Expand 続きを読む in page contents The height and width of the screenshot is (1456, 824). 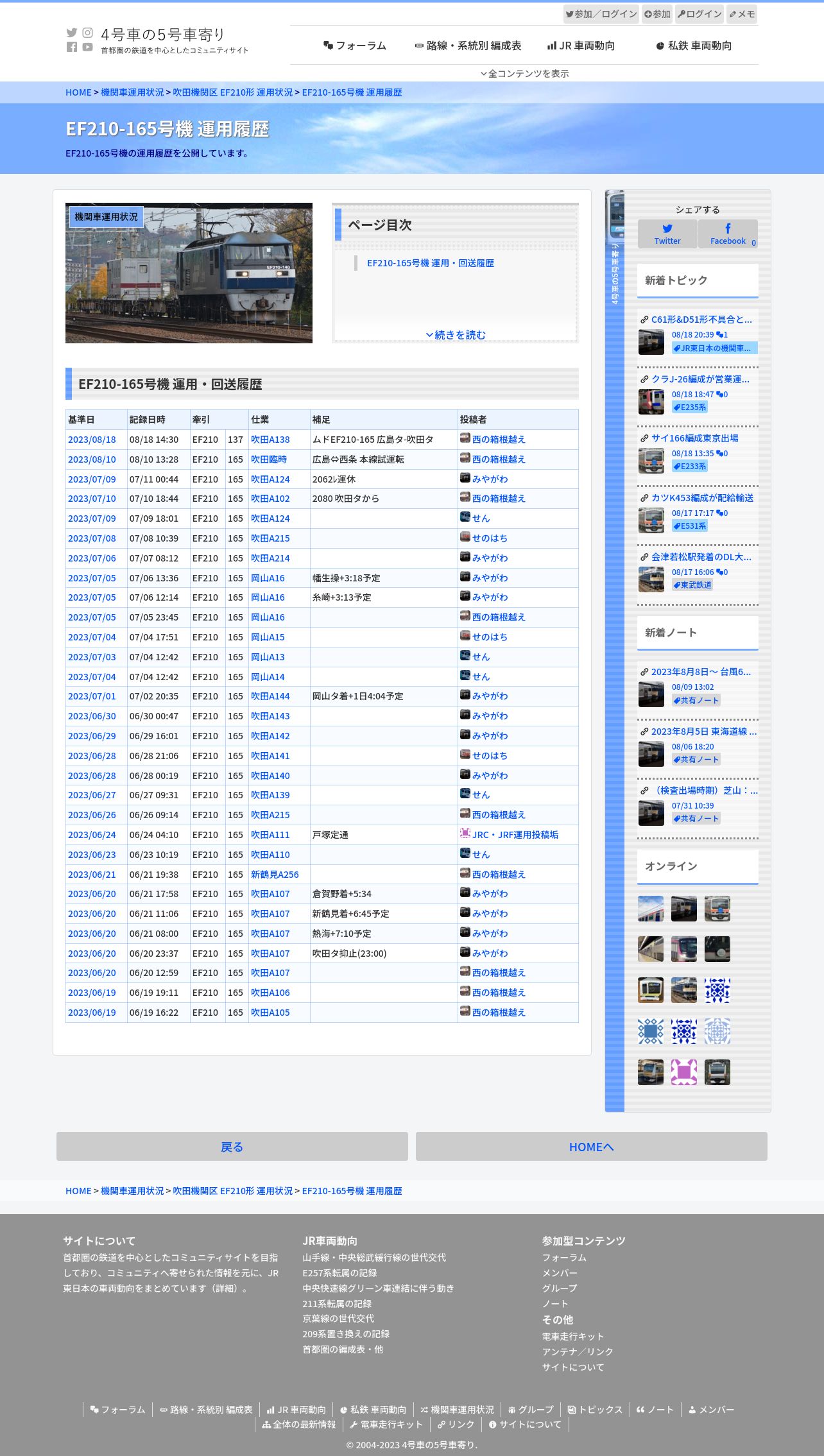[x=456, y=334]
